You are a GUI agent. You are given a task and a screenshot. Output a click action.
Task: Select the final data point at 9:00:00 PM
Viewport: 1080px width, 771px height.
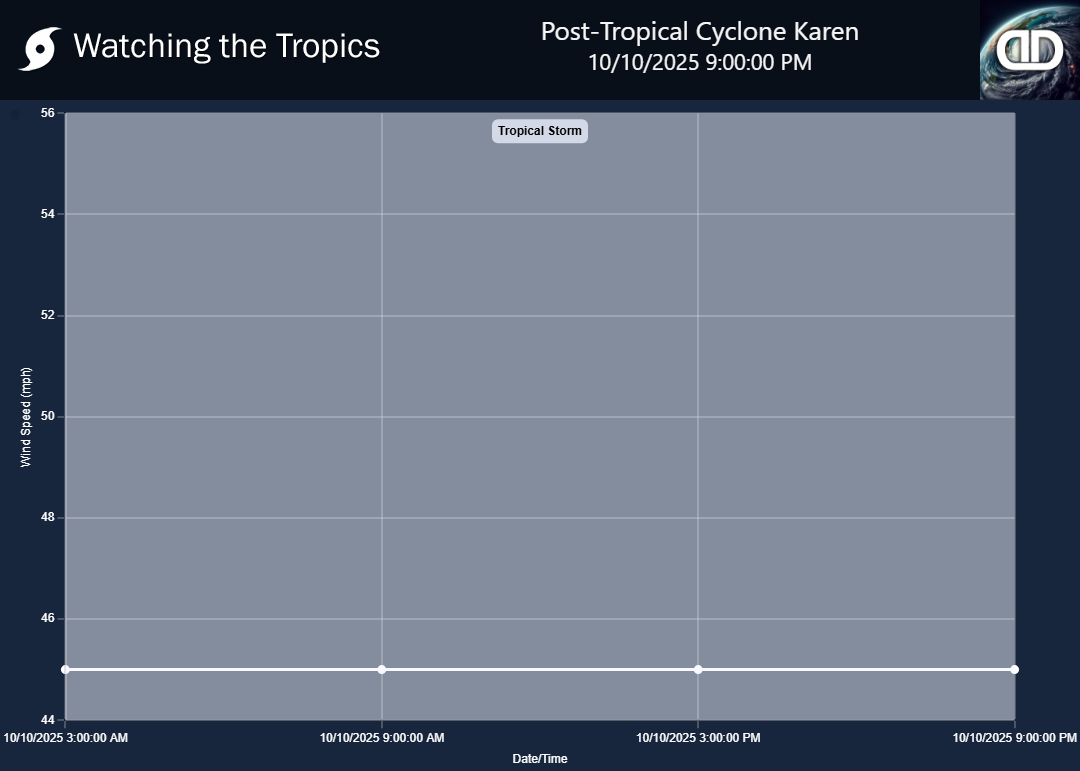point(1014,669)
